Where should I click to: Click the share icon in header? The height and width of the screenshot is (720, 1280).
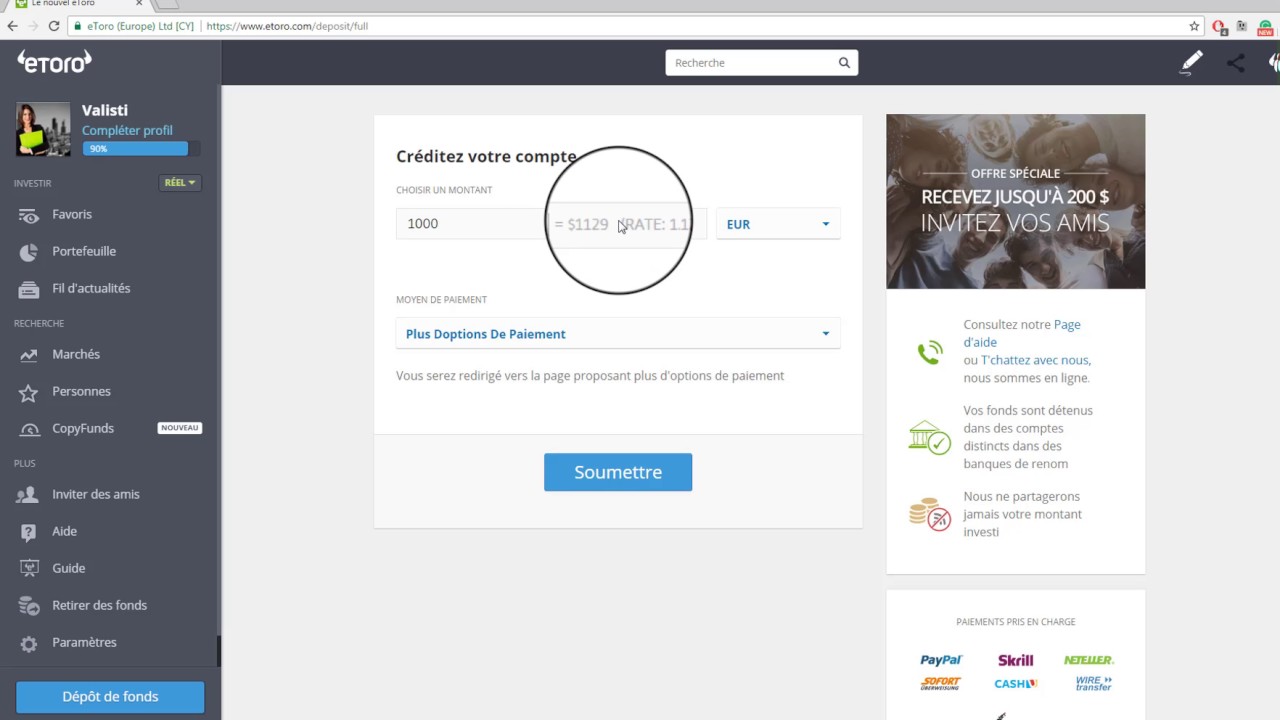pos(1236,63)
